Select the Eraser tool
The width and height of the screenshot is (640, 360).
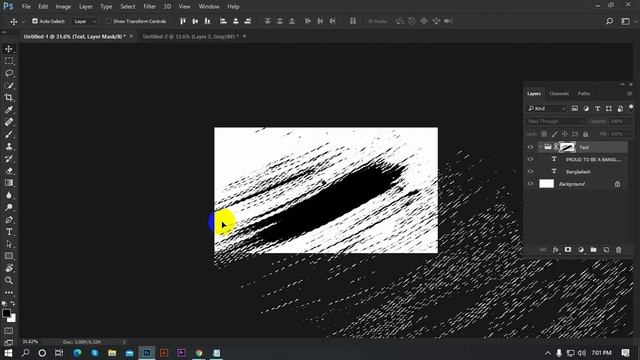[9, 171]
